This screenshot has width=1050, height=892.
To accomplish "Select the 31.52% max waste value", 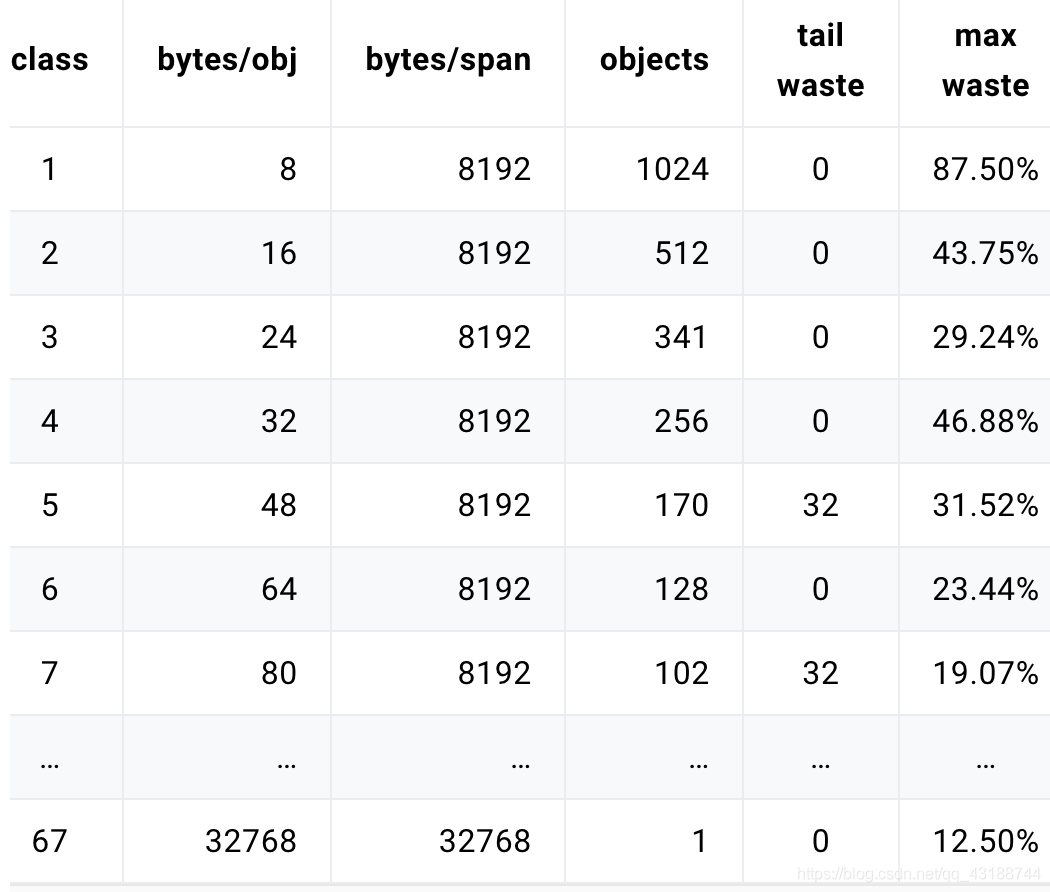I will click(x=985, y=505).
